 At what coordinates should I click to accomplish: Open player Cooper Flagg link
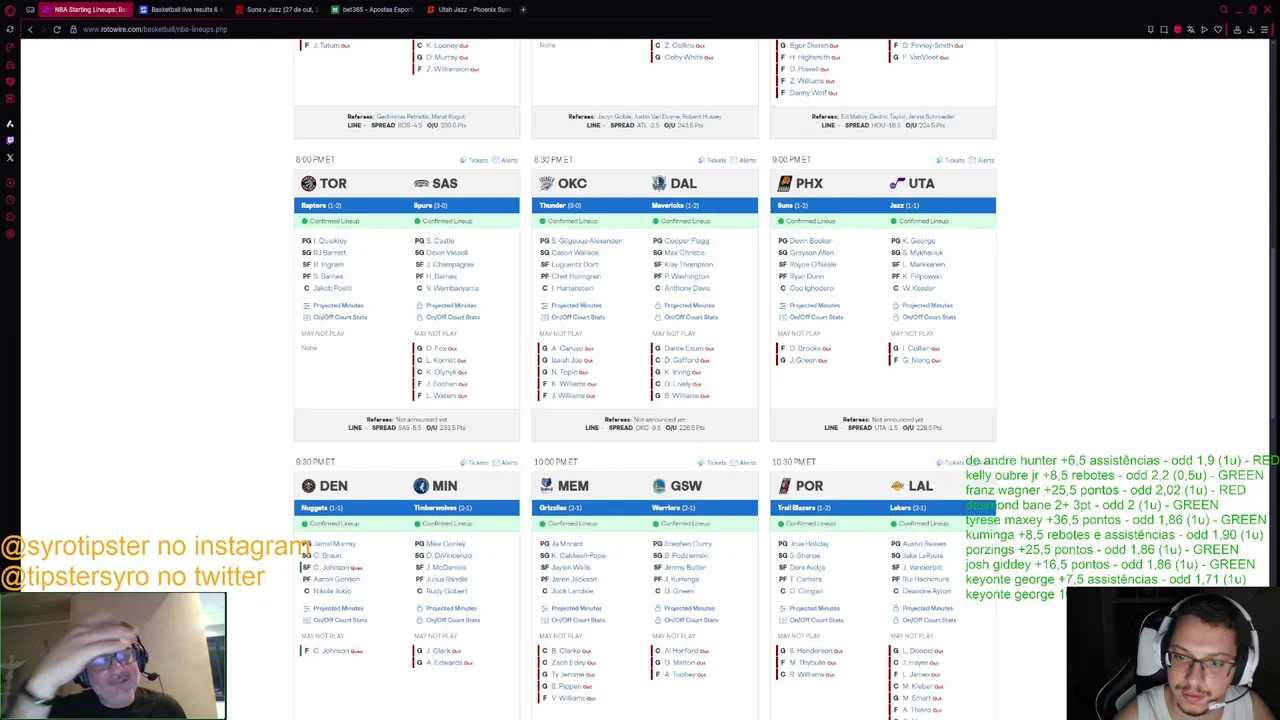coord(687,241)
